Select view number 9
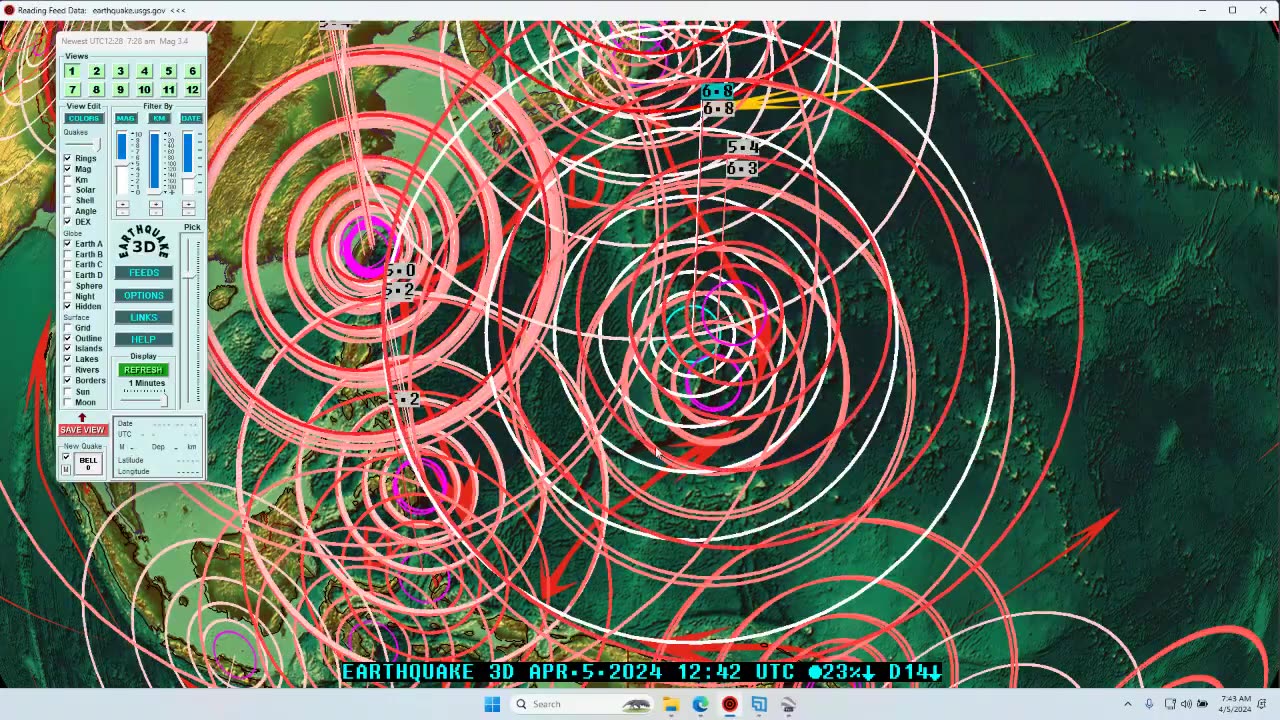Screen dimensions: 1280x720 pos(120,90)
